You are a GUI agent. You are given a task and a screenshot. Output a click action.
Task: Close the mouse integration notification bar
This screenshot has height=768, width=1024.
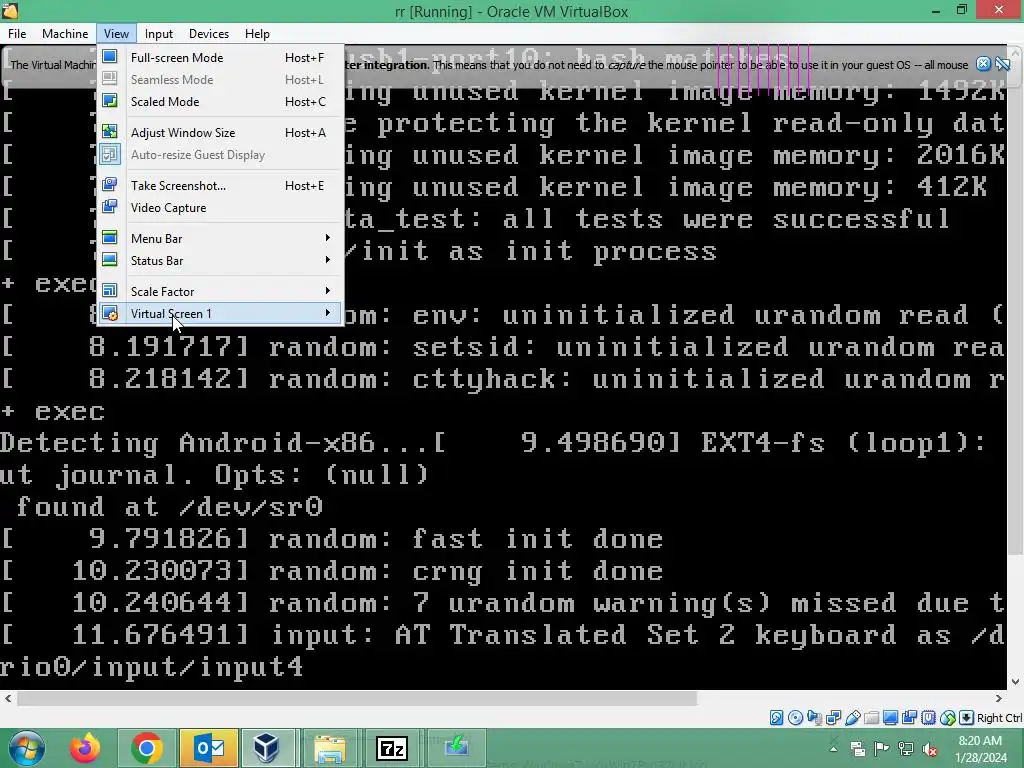[x=983, y=64]
